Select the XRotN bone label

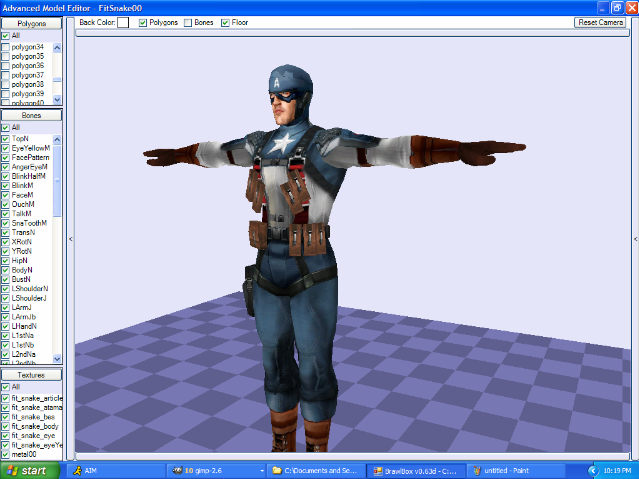[22, 242]
